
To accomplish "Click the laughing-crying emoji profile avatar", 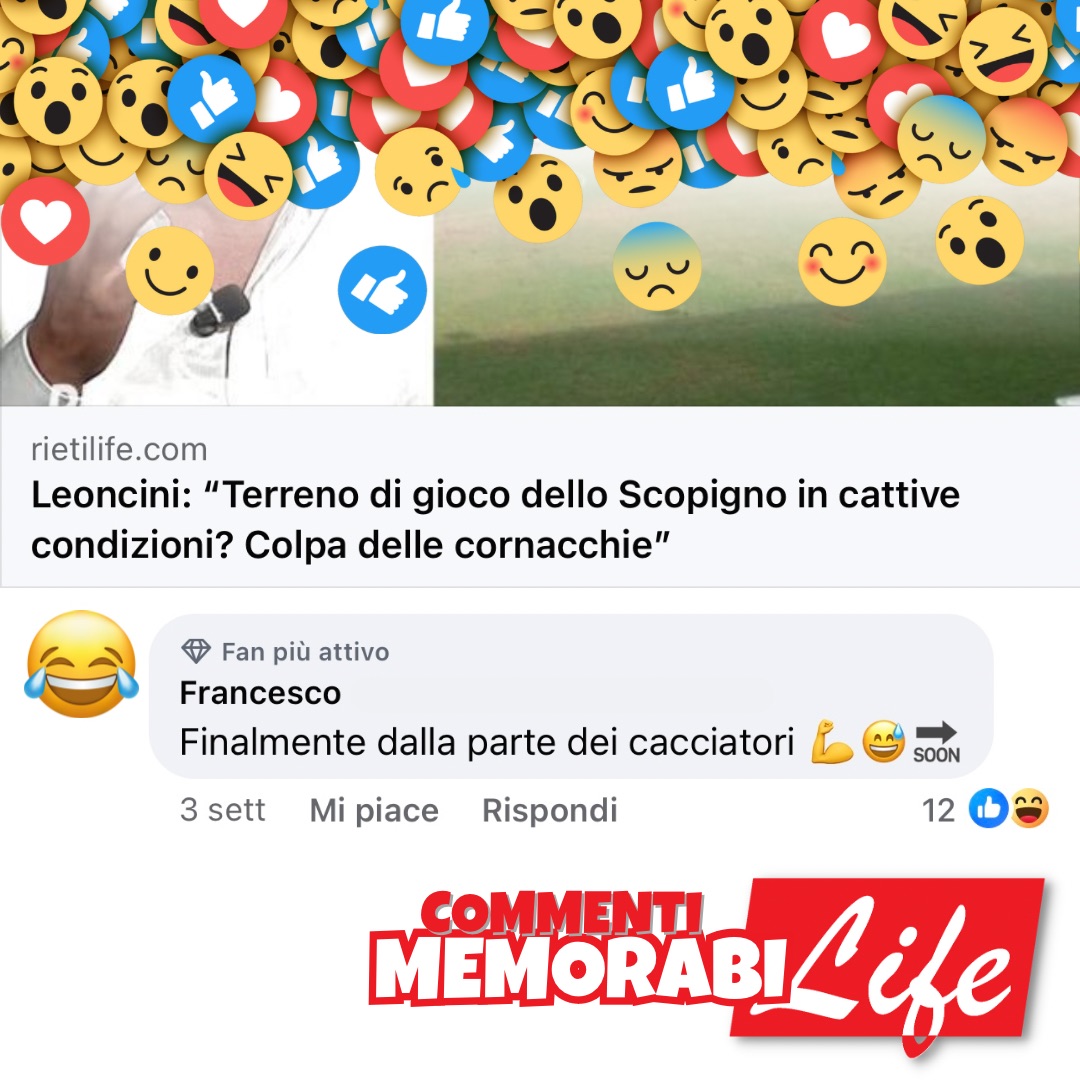I will point(82,664).
